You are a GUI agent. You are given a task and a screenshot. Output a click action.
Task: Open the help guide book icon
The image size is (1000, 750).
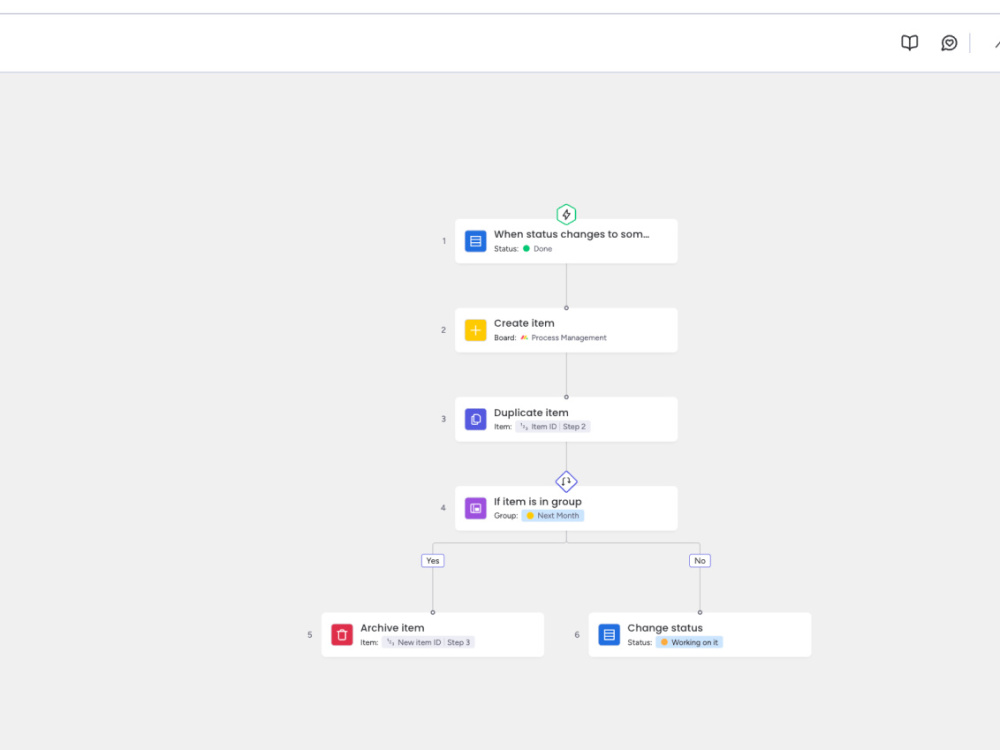point(909,43)
